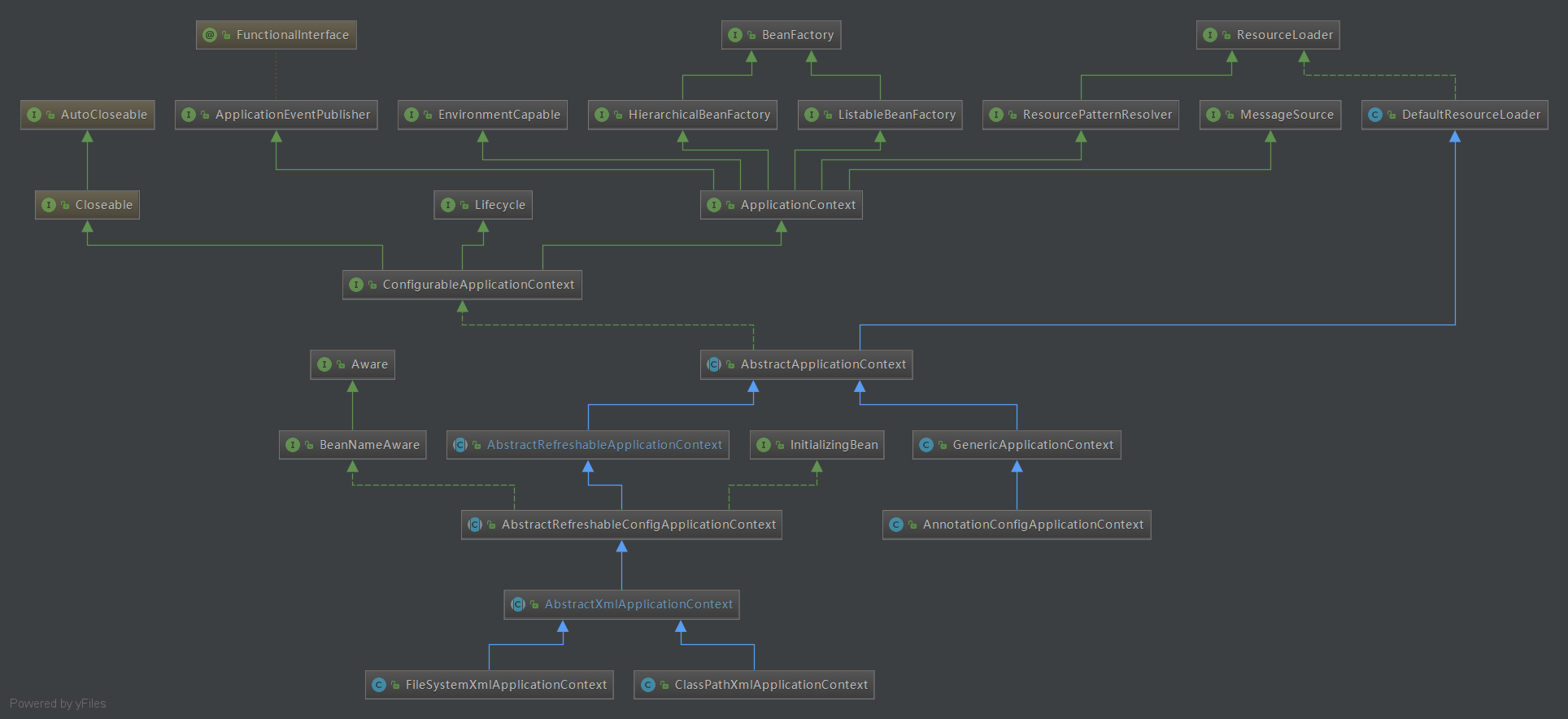Click the interface icon on ConfigurableApplicationContext
The width and height of the screenshot is (1568, 719).
[x=356, y=285]
